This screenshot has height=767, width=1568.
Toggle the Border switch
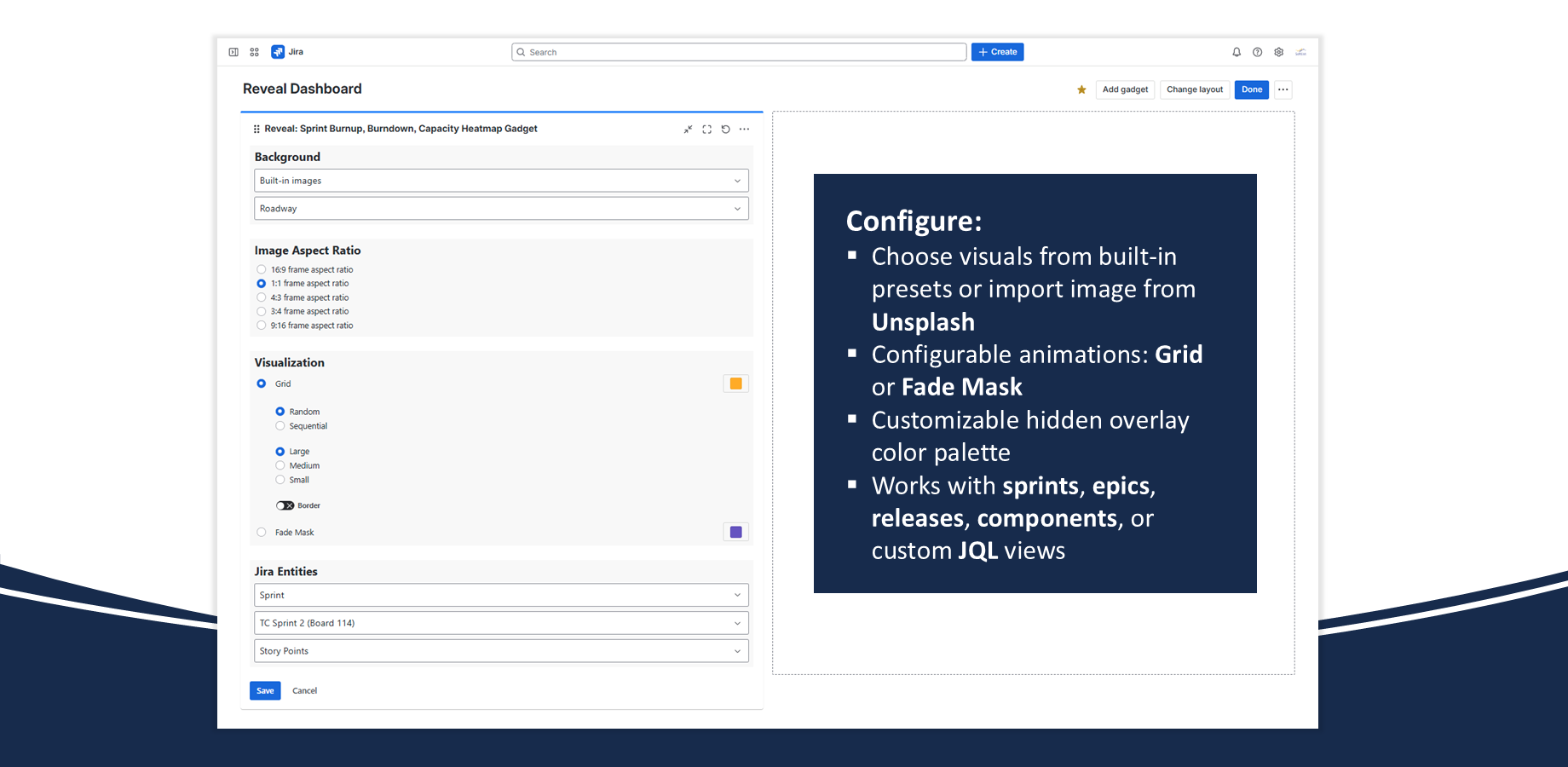(x=285, y=505)
